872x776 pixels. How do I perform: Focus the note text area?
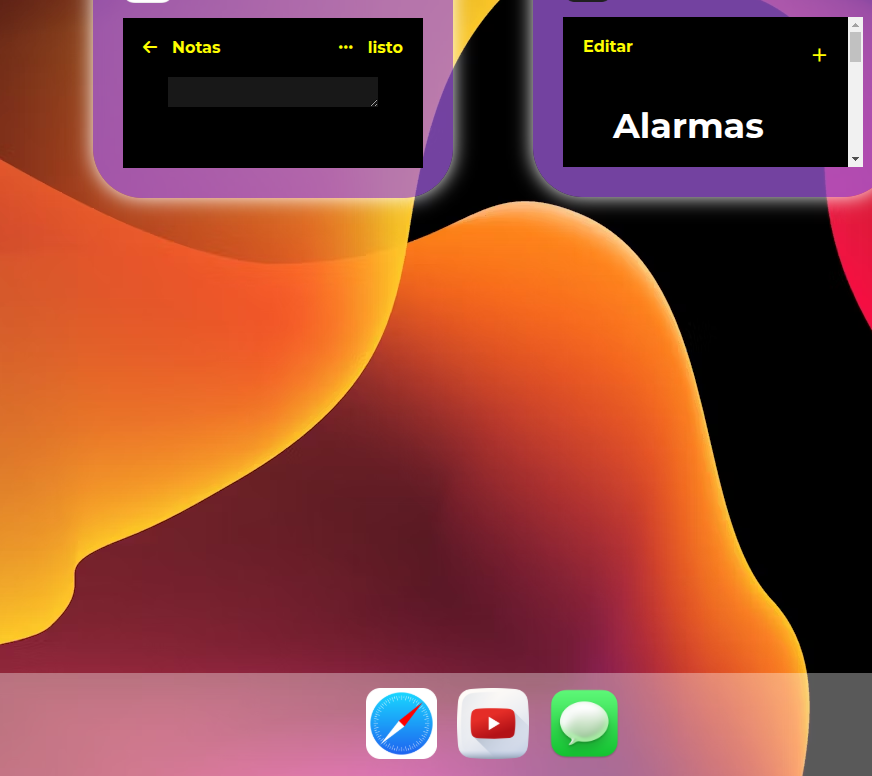click(270, 91)
